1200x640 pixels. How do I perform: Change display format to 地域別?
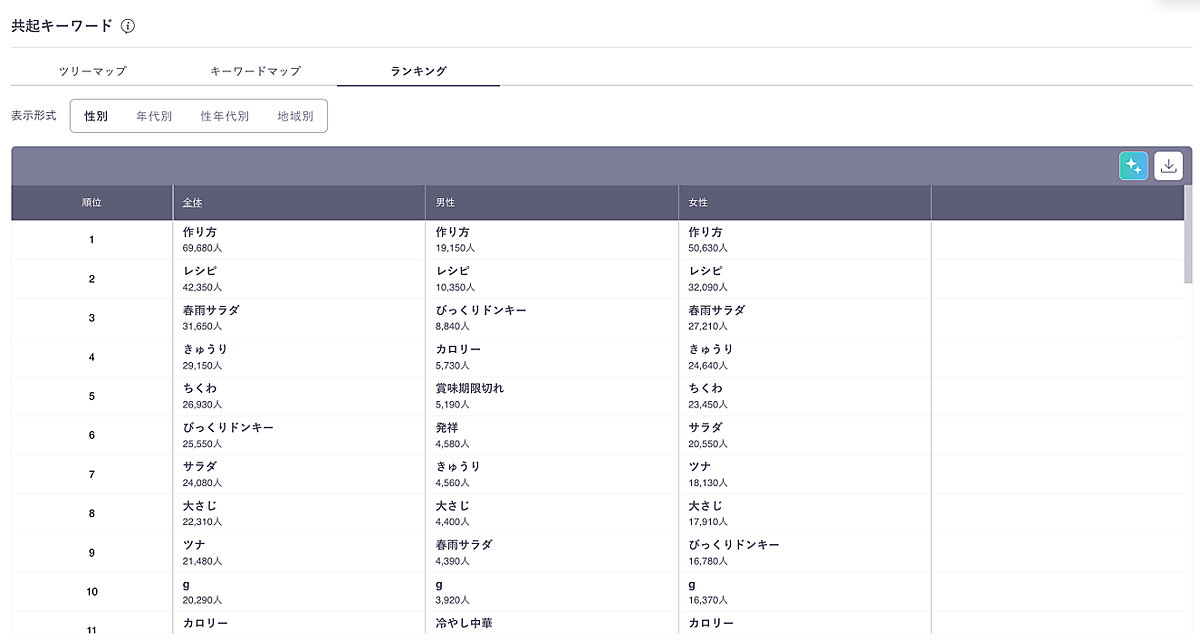click(x=295, y=116)
